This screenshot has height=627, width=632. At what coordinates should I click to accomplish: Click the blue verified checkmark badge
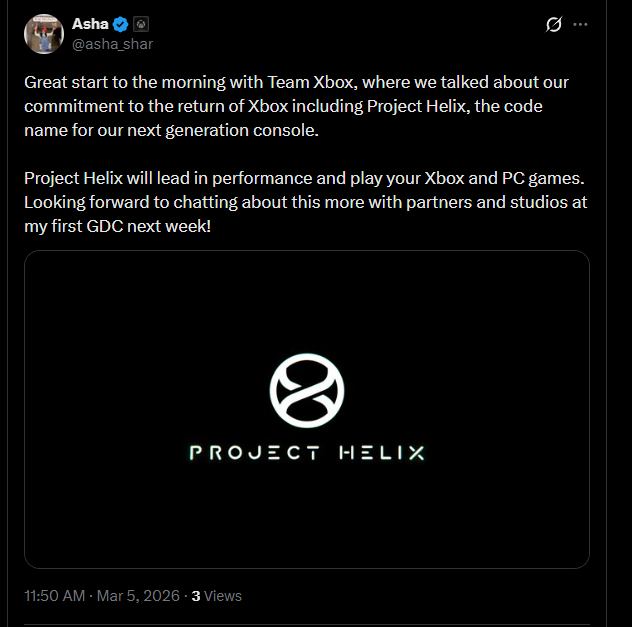[122, 24]
